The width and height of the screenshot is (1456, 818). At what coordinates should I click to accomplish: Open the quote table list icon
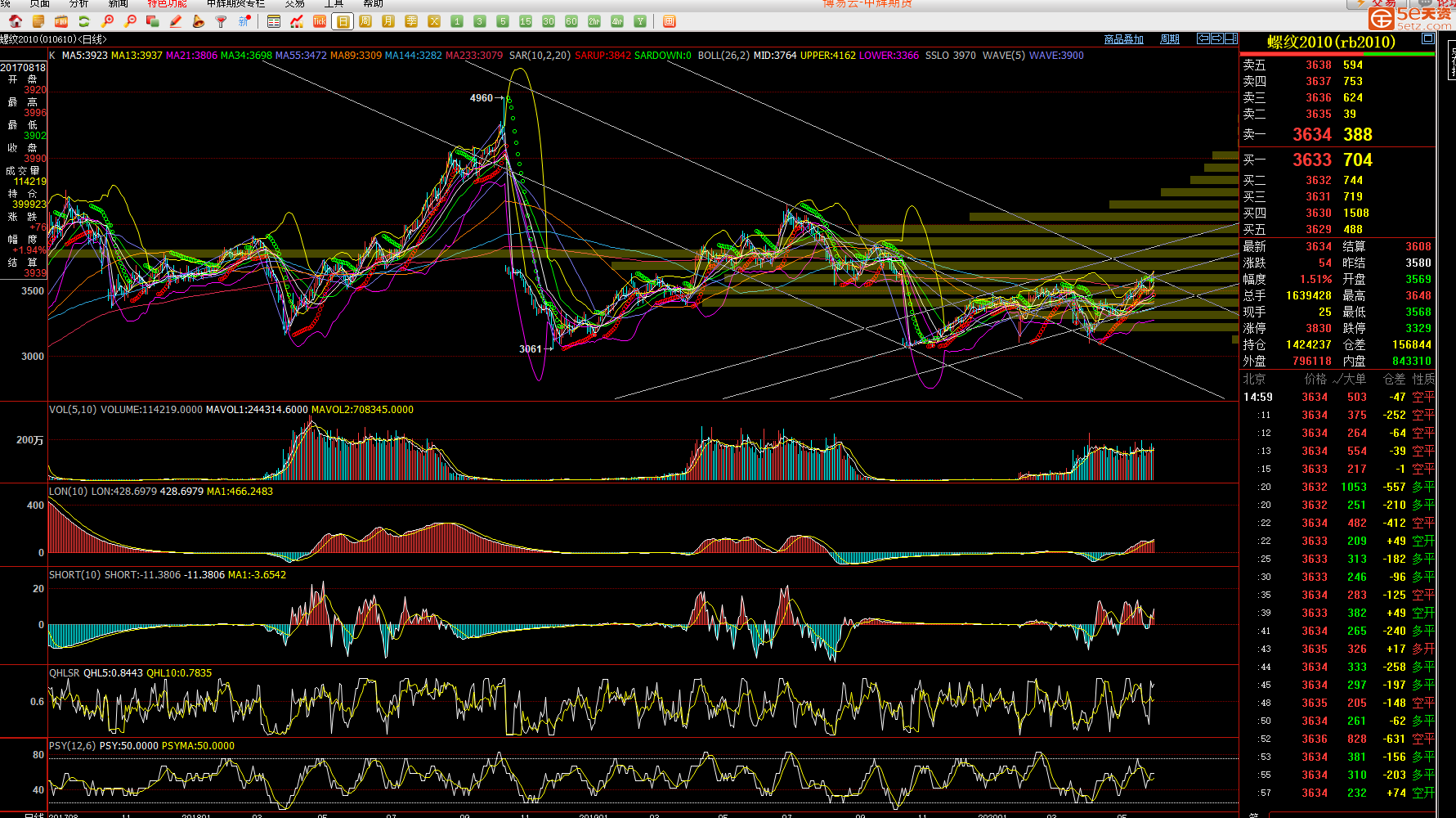click(274, 22)
